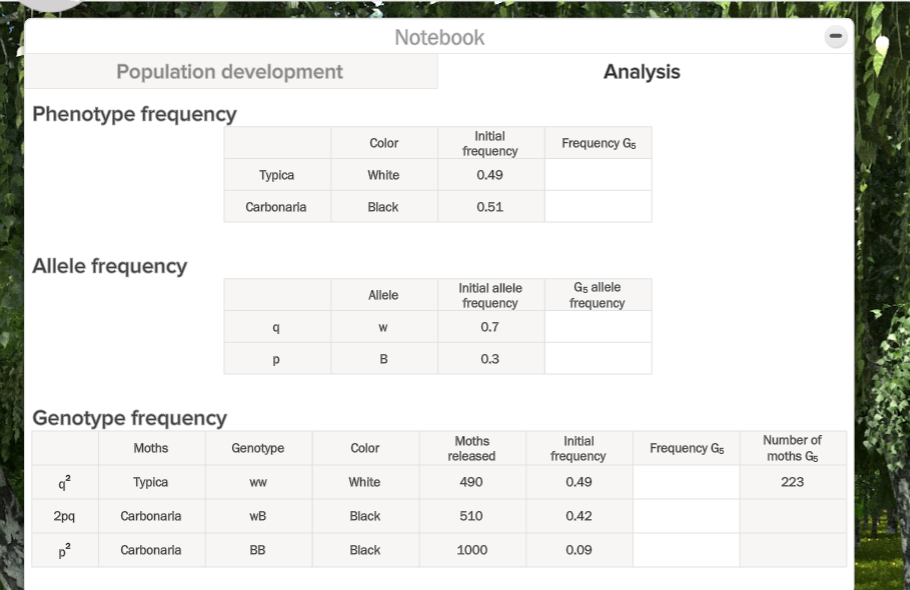Click the 2pq genotype Frequency G5 cell
The image size is (910, 590).
point(686,516)
